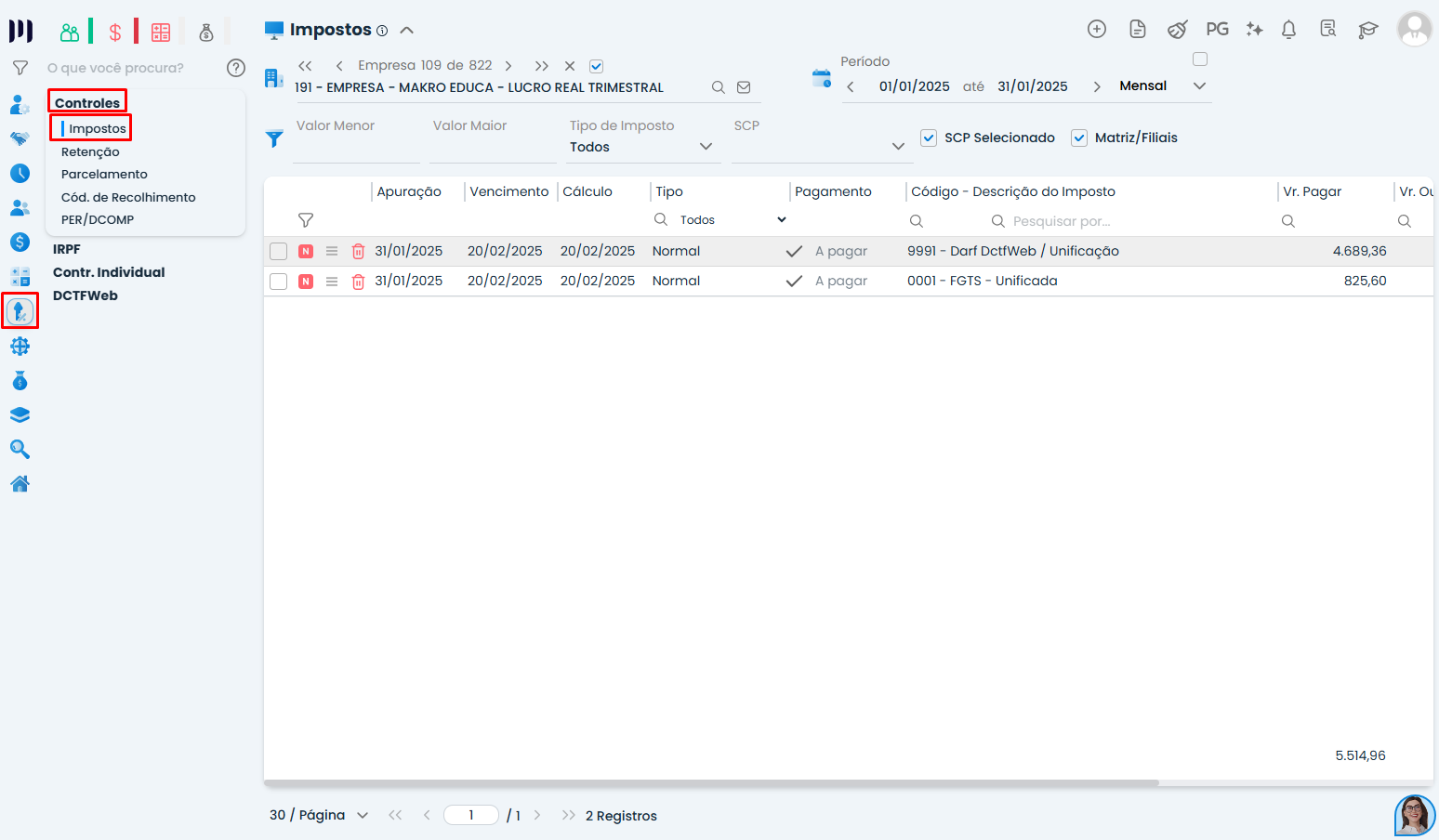
Task: Click the blue funnel filter icon
Action: (x=274, y=138)
